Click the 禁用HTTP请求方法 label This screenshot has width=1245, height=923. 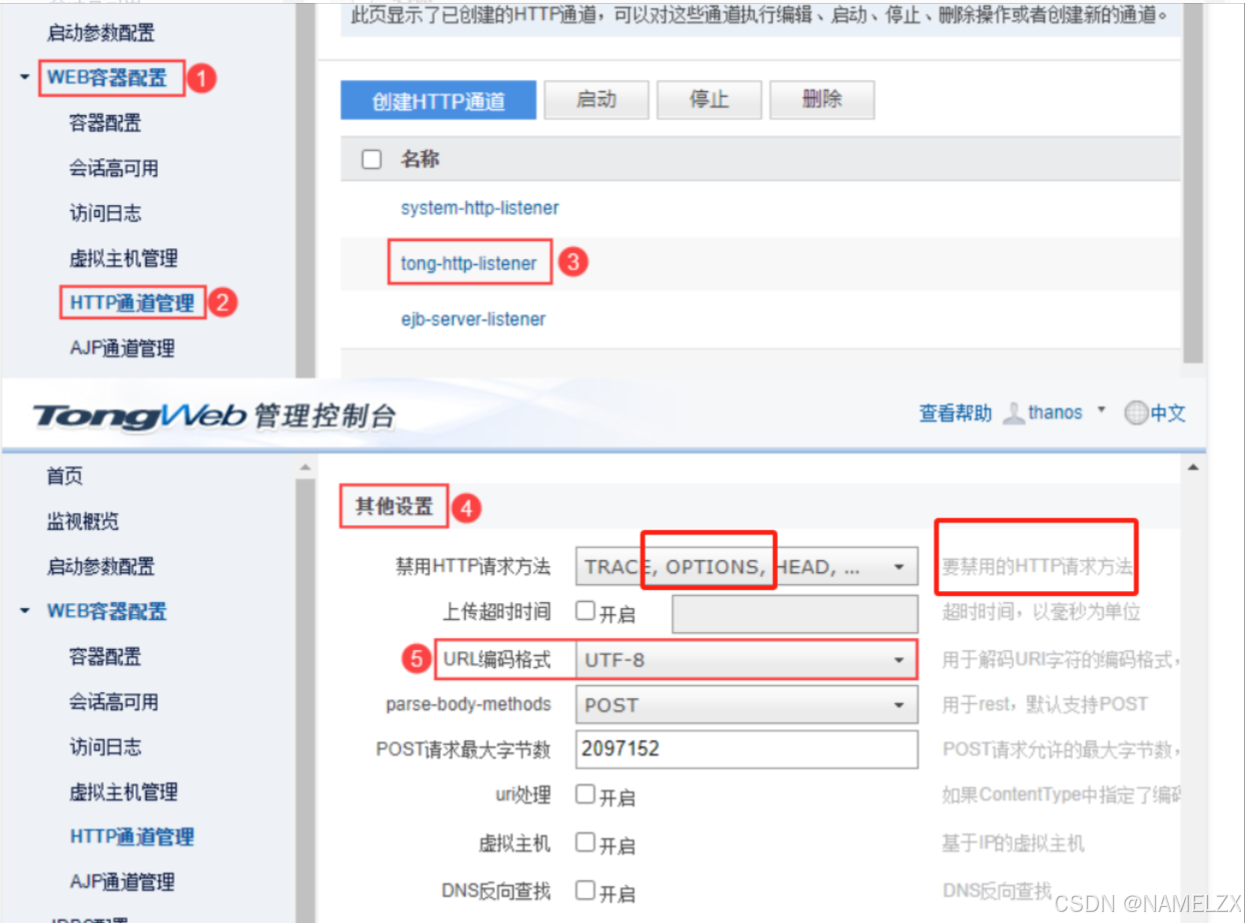473,567
